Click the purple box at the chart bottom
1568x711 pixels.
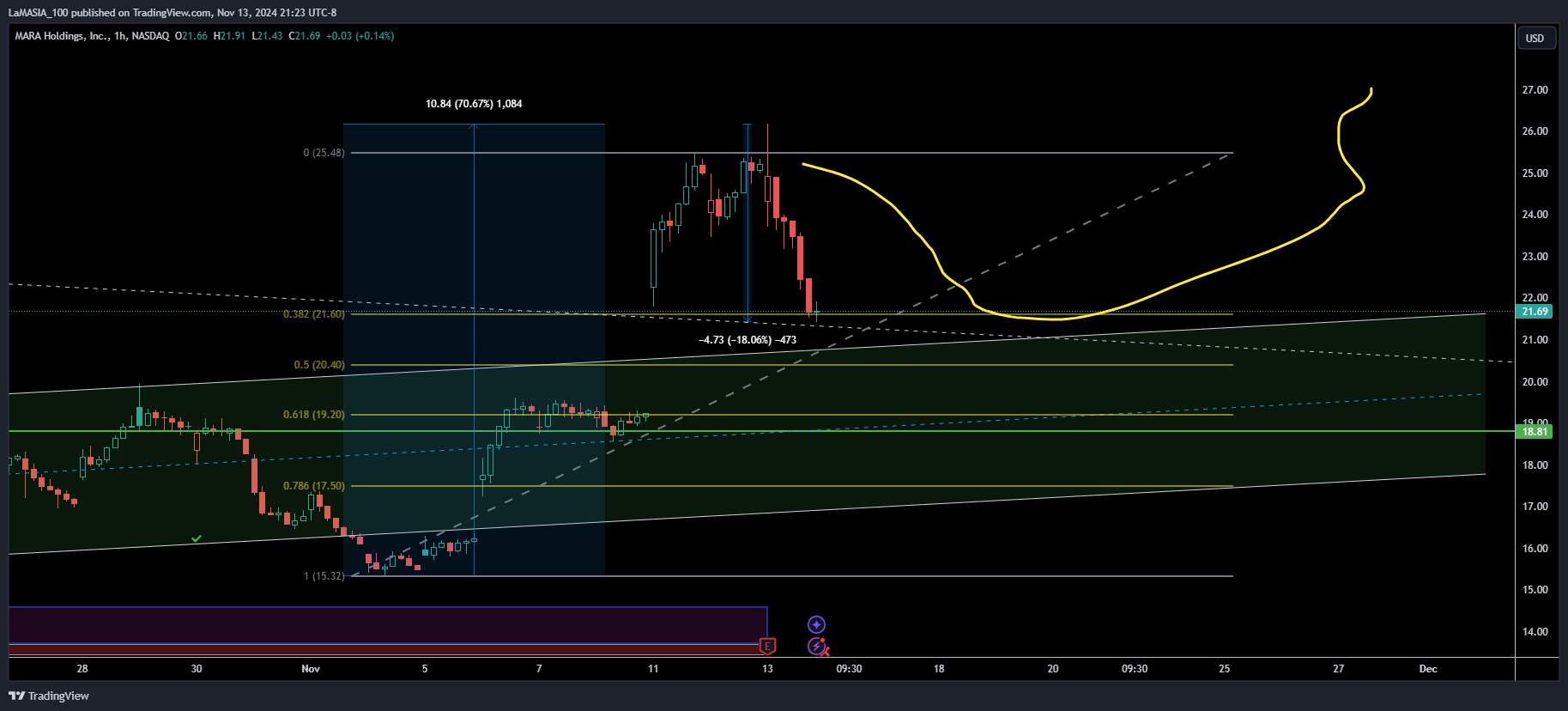coord(386,625)
